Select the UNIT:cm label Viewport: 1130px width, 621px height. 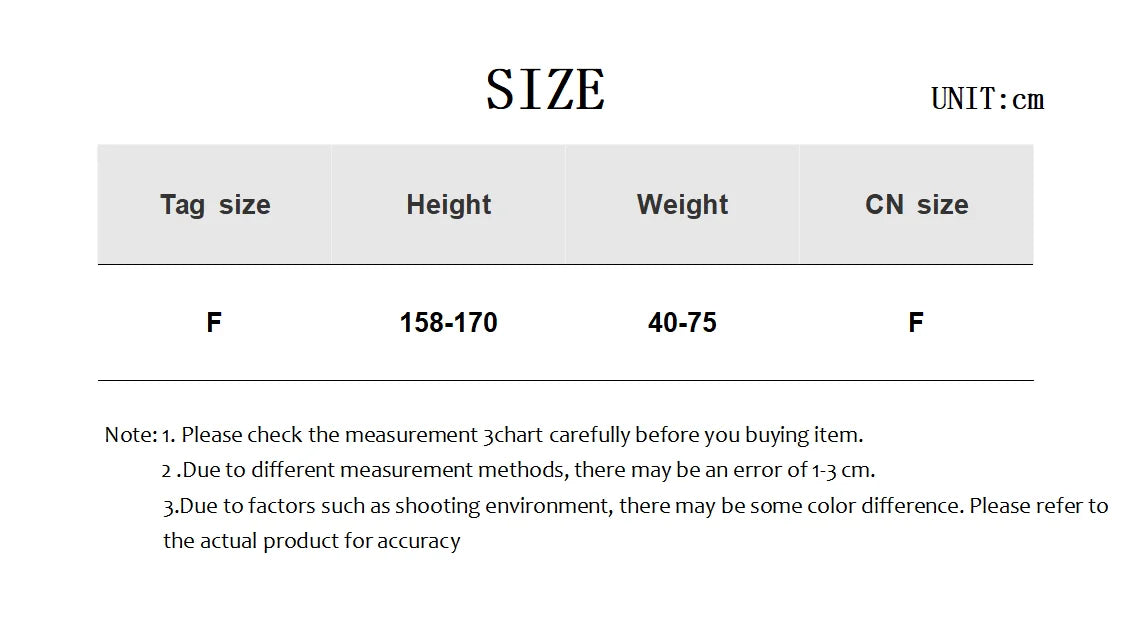(987, 99)
